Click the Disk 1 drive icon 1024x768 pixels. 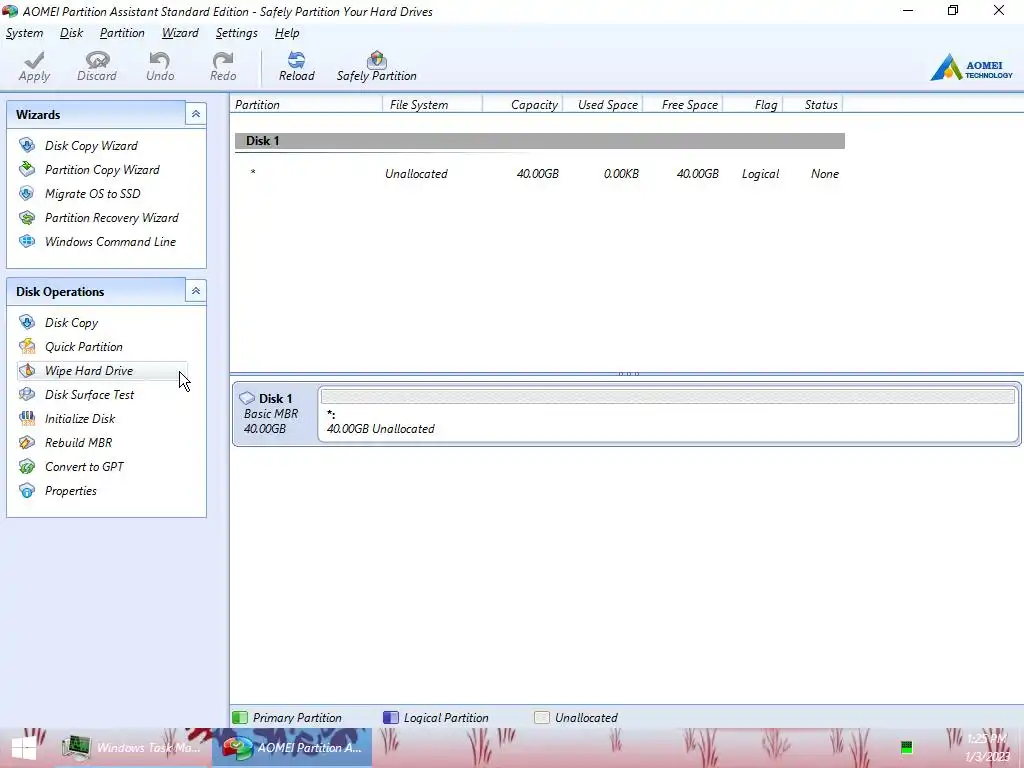pyautogui.click(x=247, y=398)
